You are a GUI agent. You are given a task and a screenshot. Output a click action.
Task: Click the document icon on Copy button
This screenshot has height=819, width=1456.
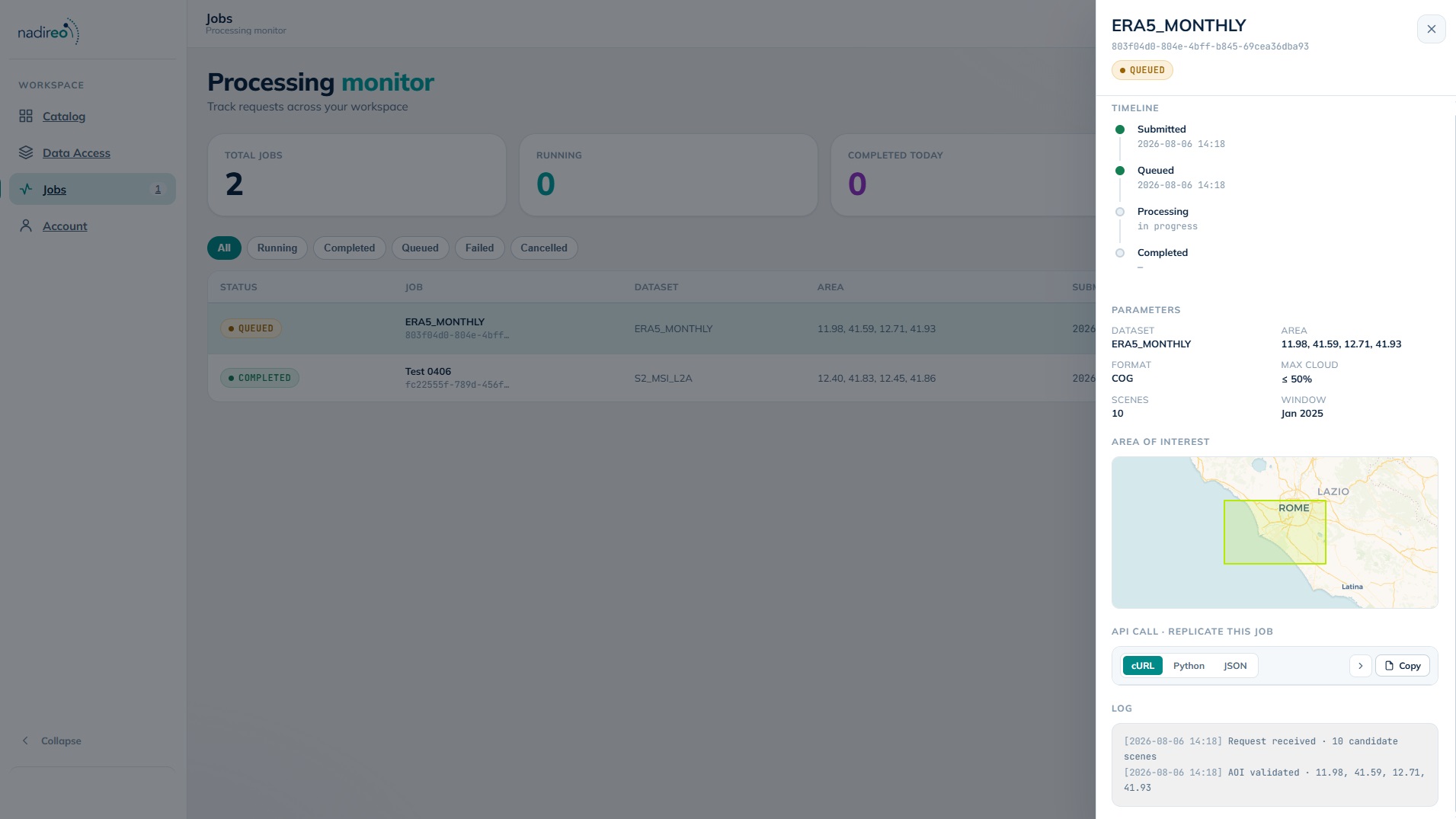tap(1389, 666)
